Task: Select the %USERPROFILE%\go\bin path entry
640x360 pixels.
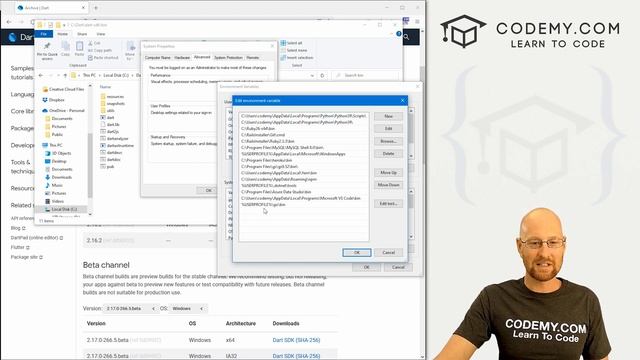Action: click(304, 204)
